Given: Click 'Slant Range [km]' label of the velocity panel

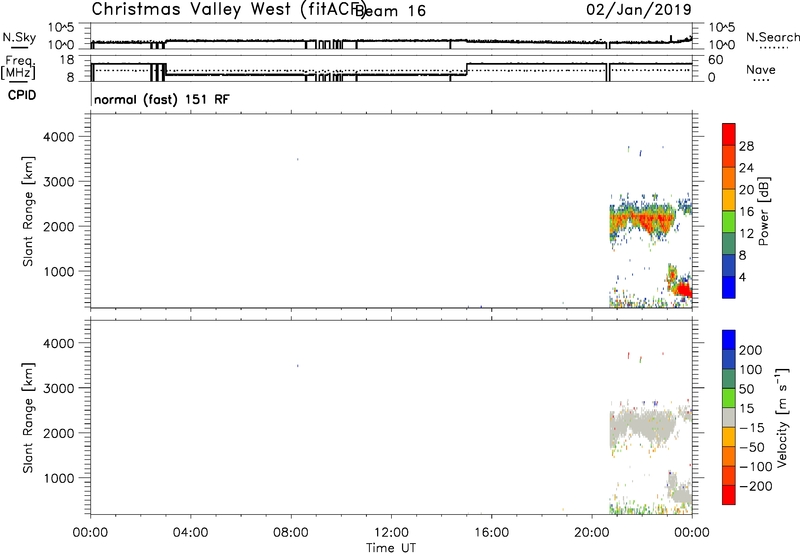Looking at the screenshot, I should coord(28,418).
